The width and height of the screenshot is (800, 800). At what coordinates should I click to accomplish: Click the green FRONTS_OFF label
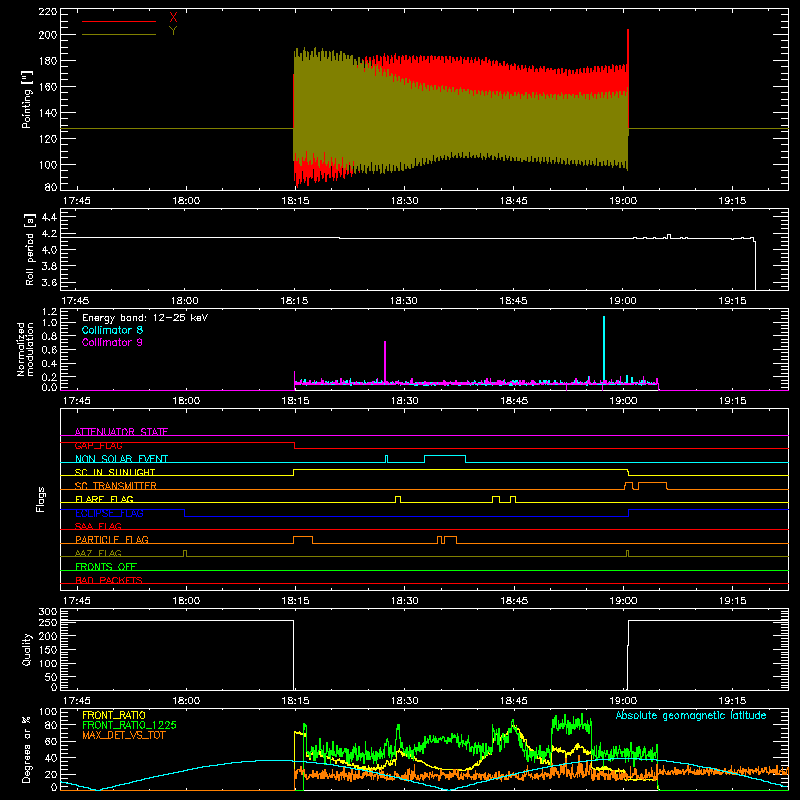106,566
